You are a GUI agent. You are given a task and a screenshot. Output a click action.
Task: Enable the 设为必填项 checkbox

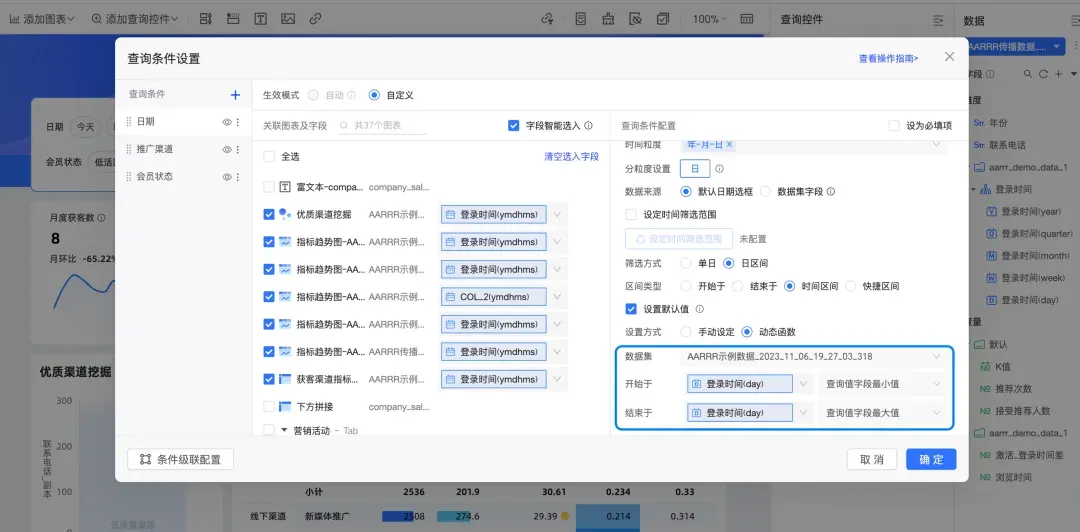894,125
